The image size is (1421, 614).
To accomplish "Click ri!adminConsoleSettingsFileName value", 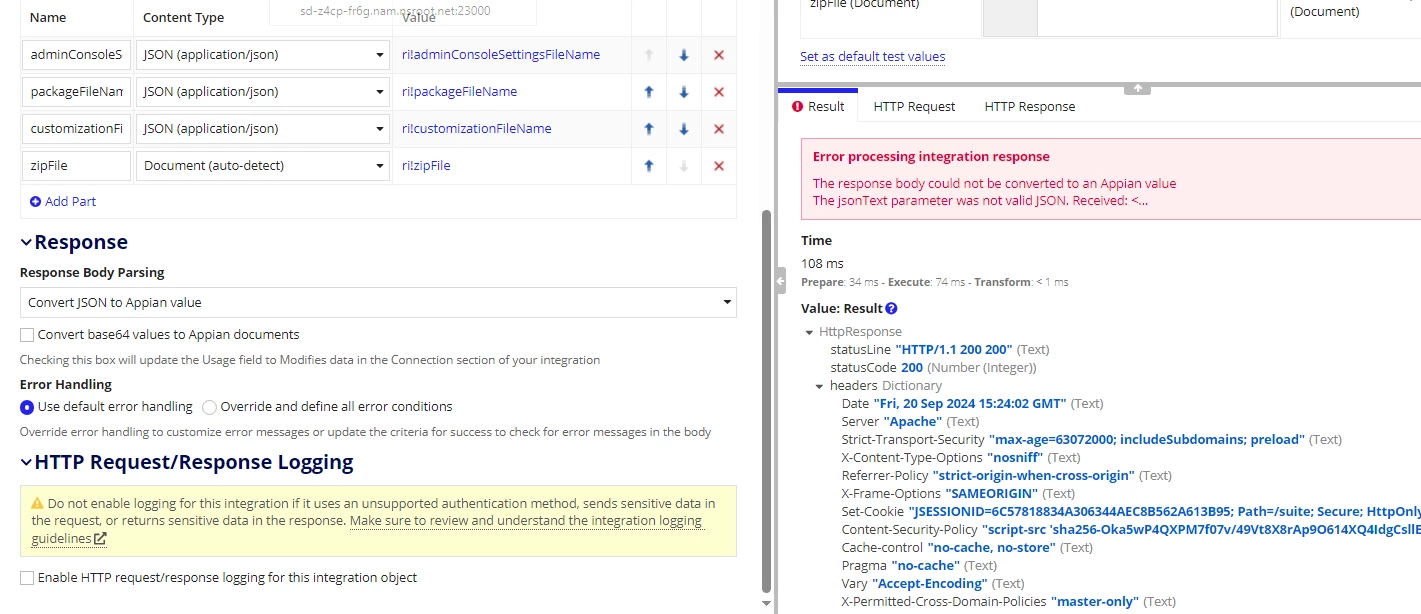I will click(x=501, y=55).
